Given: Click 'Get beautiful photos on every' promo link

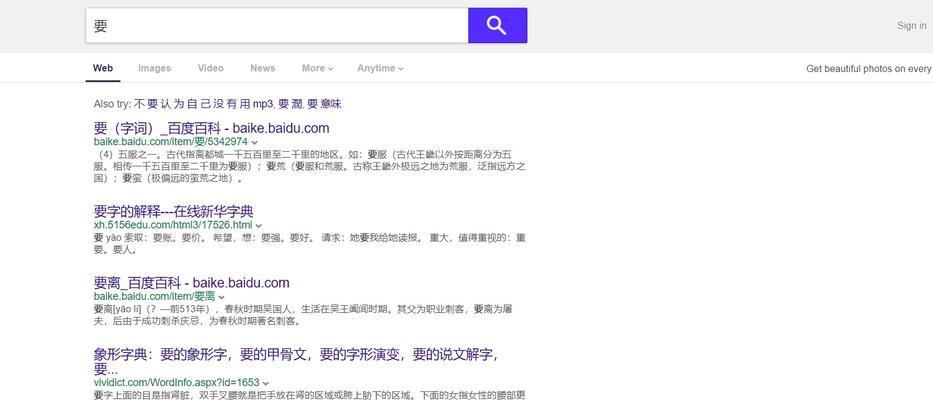Looking at the screenshot, I should point(869,69).
